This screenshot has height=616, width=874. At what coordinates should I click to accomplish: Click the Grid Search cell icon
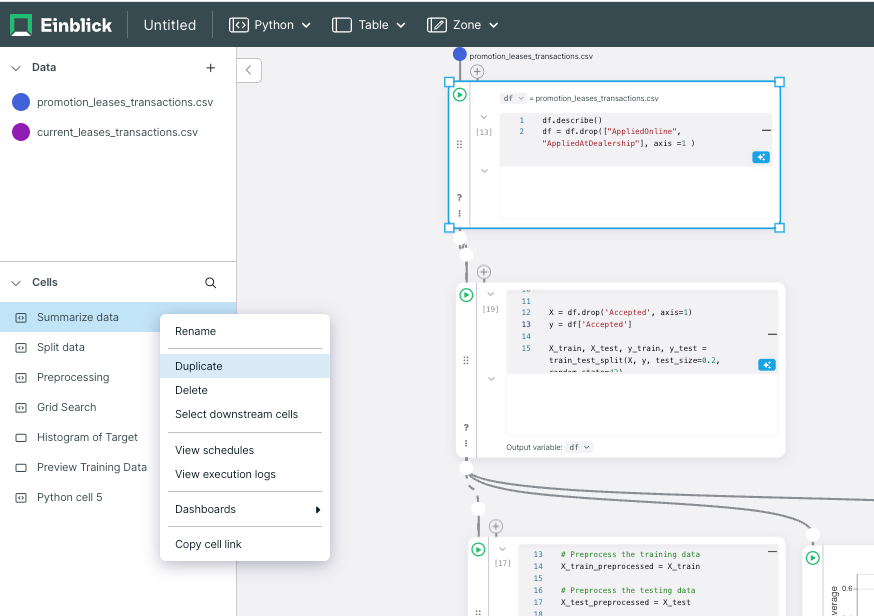21,408
